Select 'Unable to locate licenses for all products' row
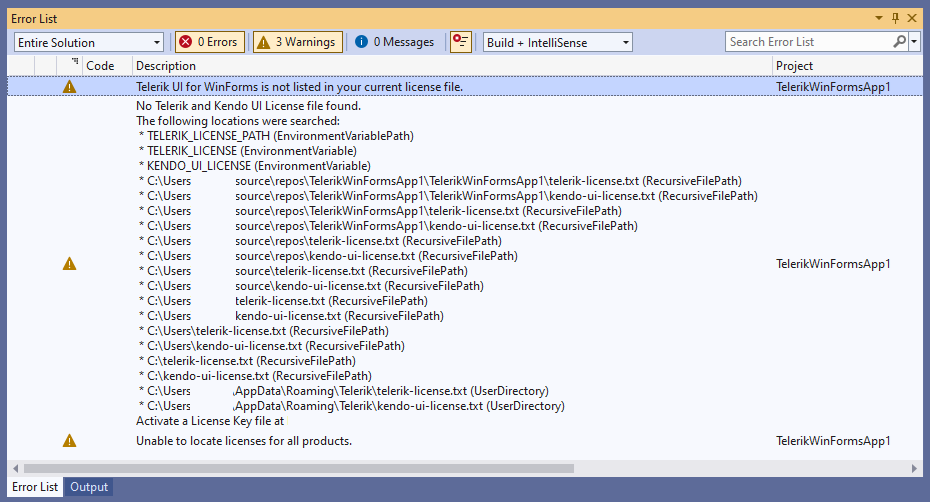The image size is (930, 502). pyautogui.click(x=465, y=441)
